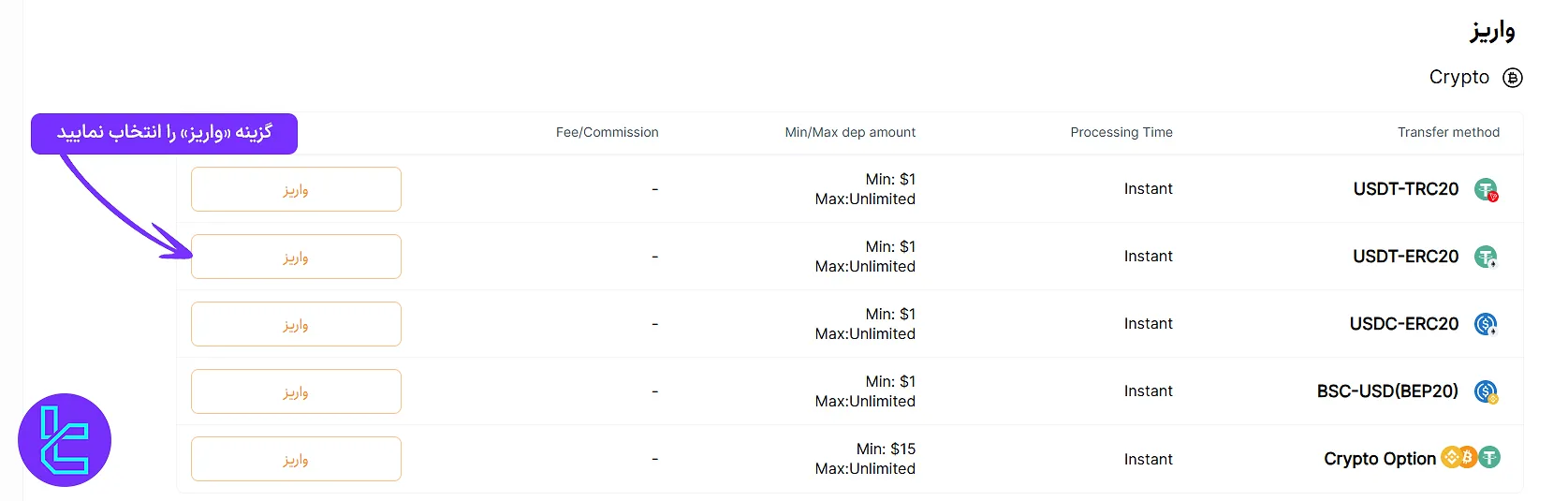1568x501 pixels.
Task: Select the USDT-TRC20 transfer method name
Action: pos(1405,189)
